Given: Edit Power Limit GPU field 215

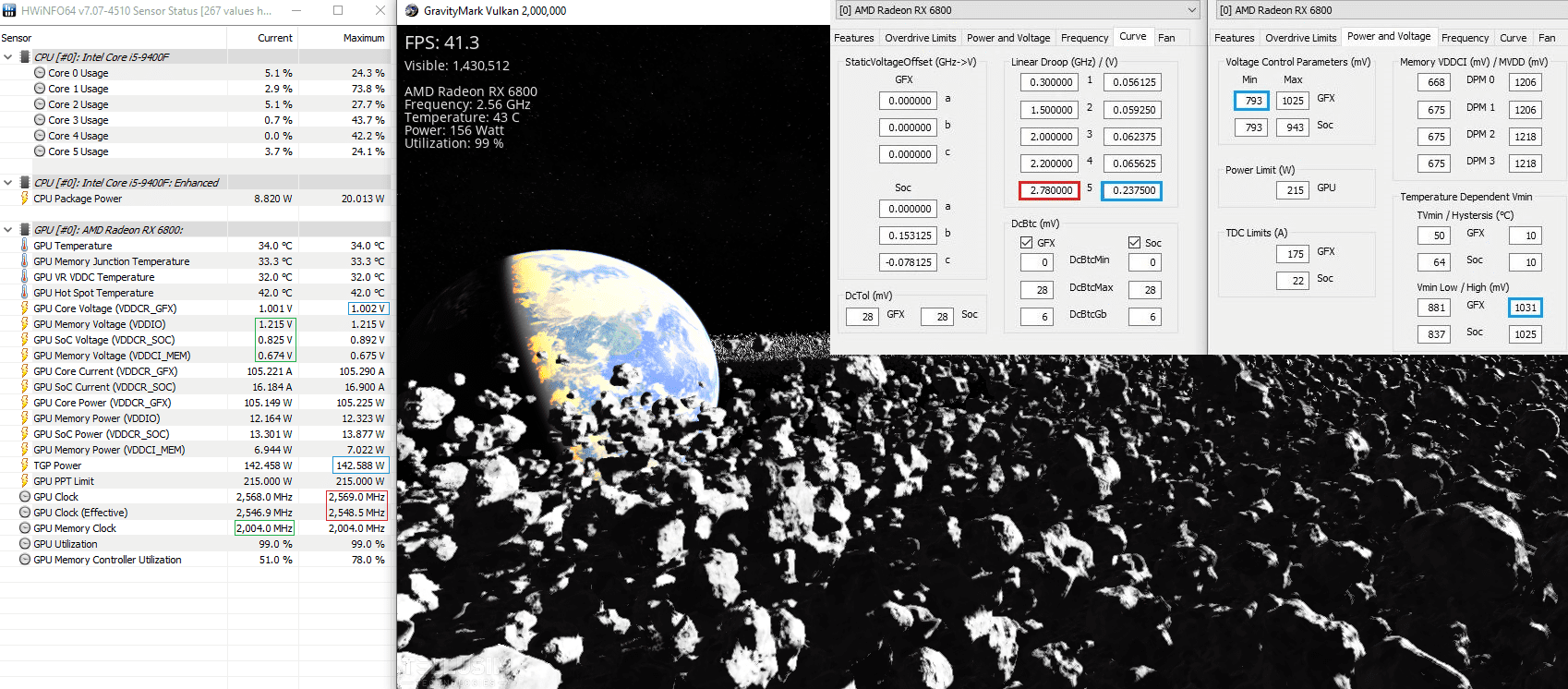Looking at the screenshot, I should click(1292, 190).
